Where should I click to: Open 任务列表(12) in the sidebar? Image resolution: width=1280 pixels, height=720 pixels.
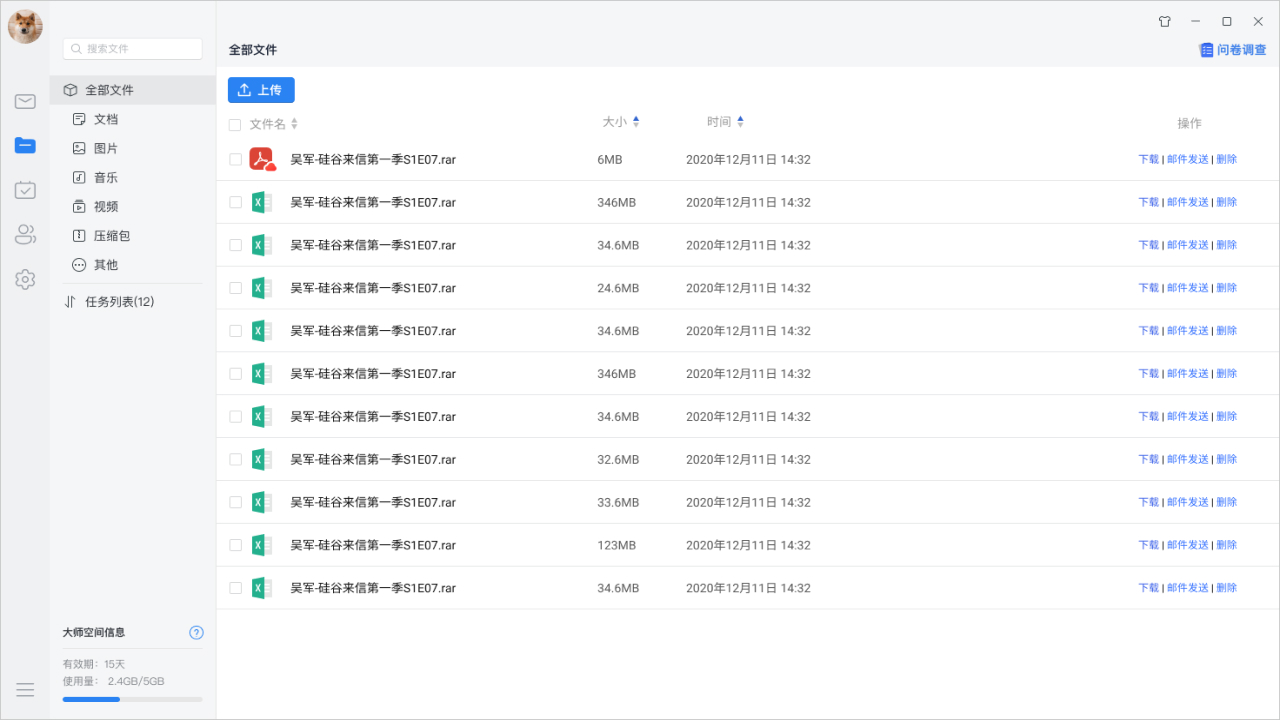pyautogui.click(x=119, y=302)
